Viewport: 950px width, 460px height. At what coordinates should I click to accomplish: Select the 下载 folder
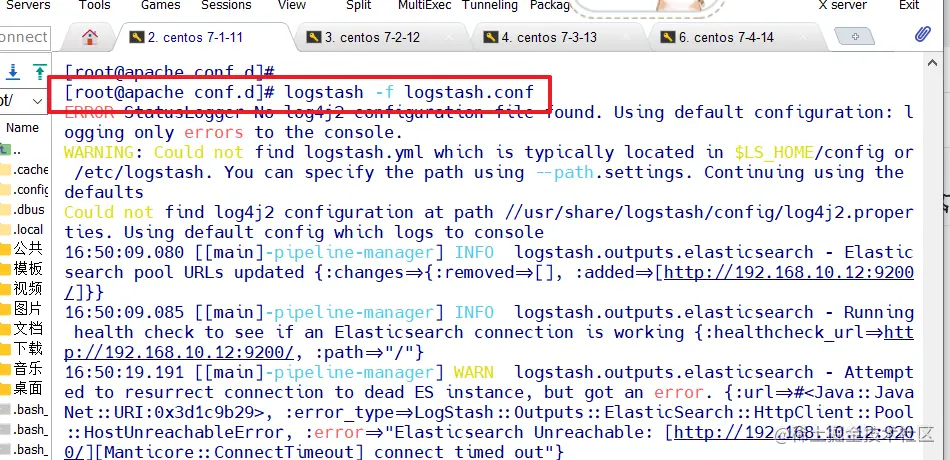point(22,348)
